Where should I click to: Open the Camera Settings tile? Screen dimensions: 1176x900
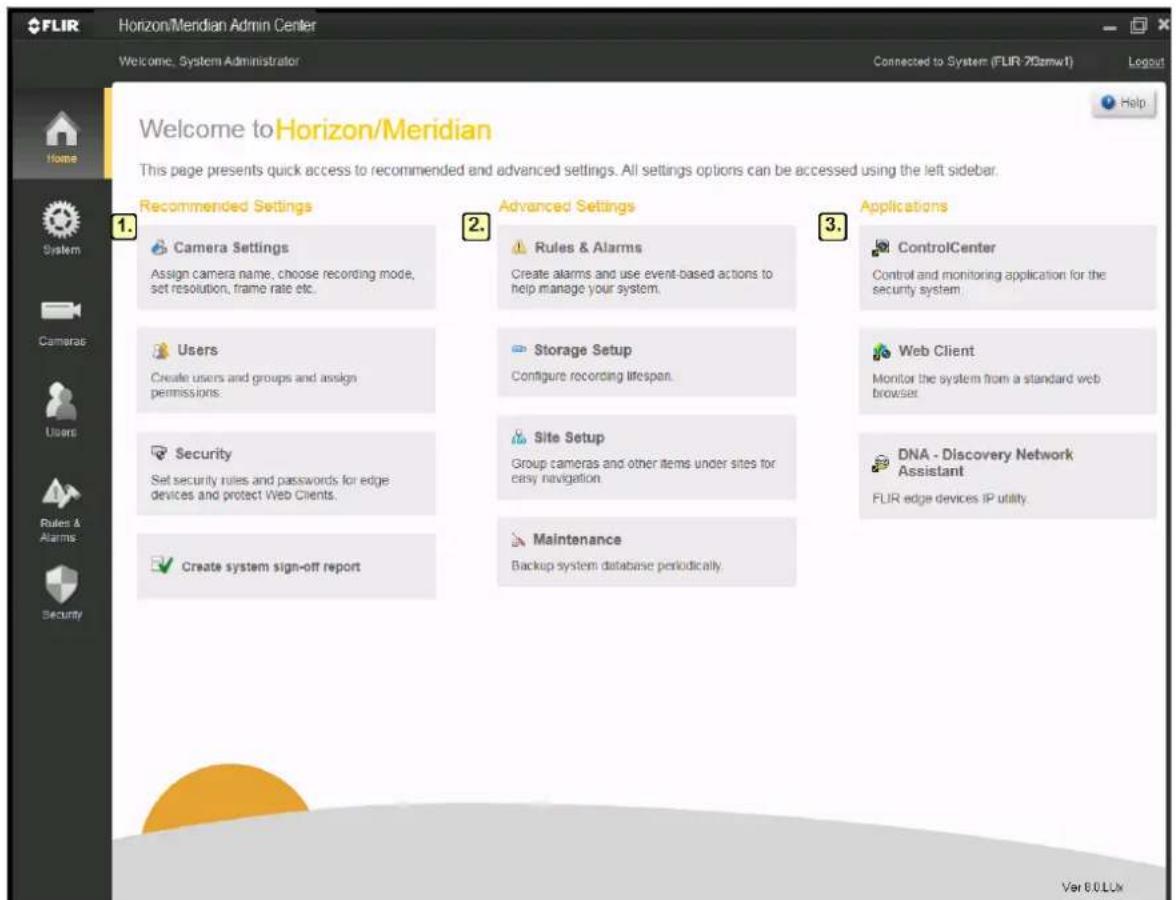pyautogui.click(x=286, y=267)
